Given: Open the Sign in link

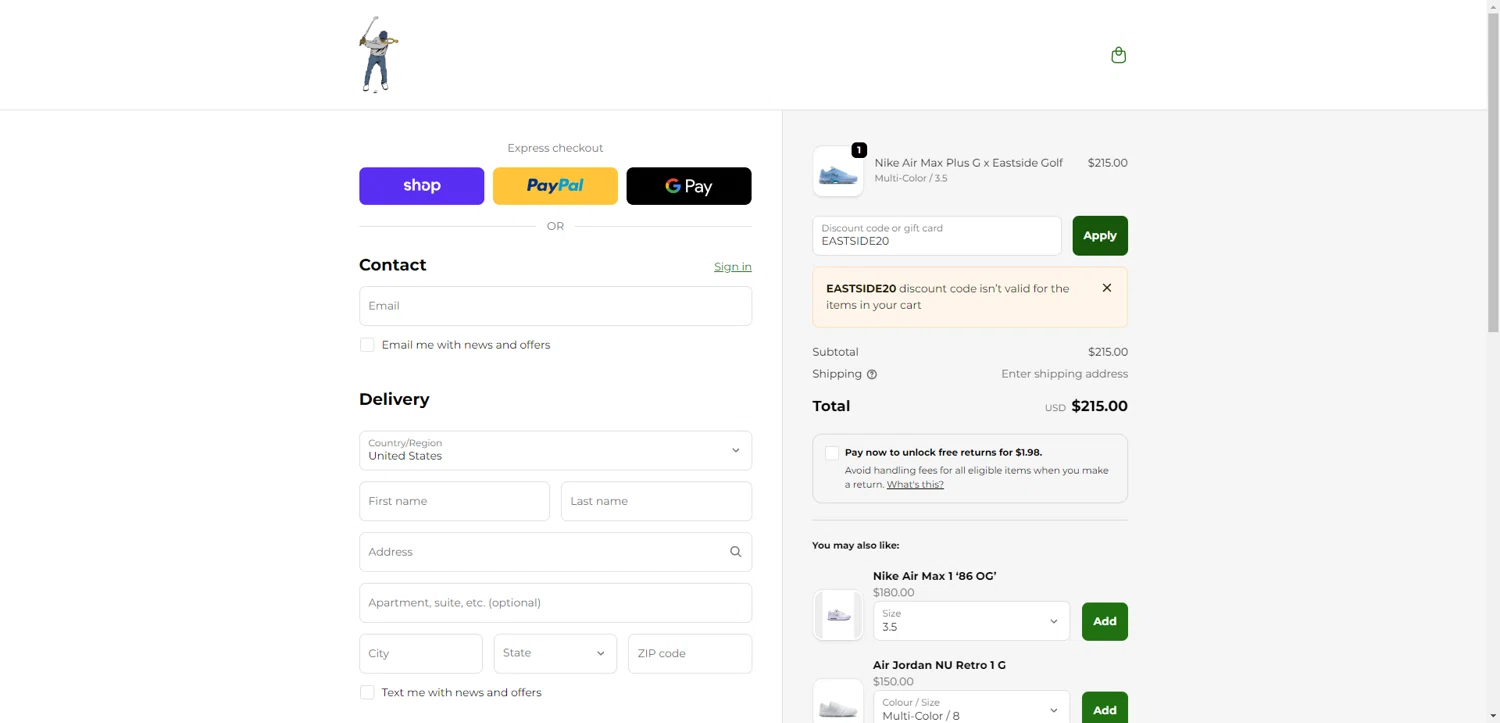Looking at the screenshot, I should (733, 267).
